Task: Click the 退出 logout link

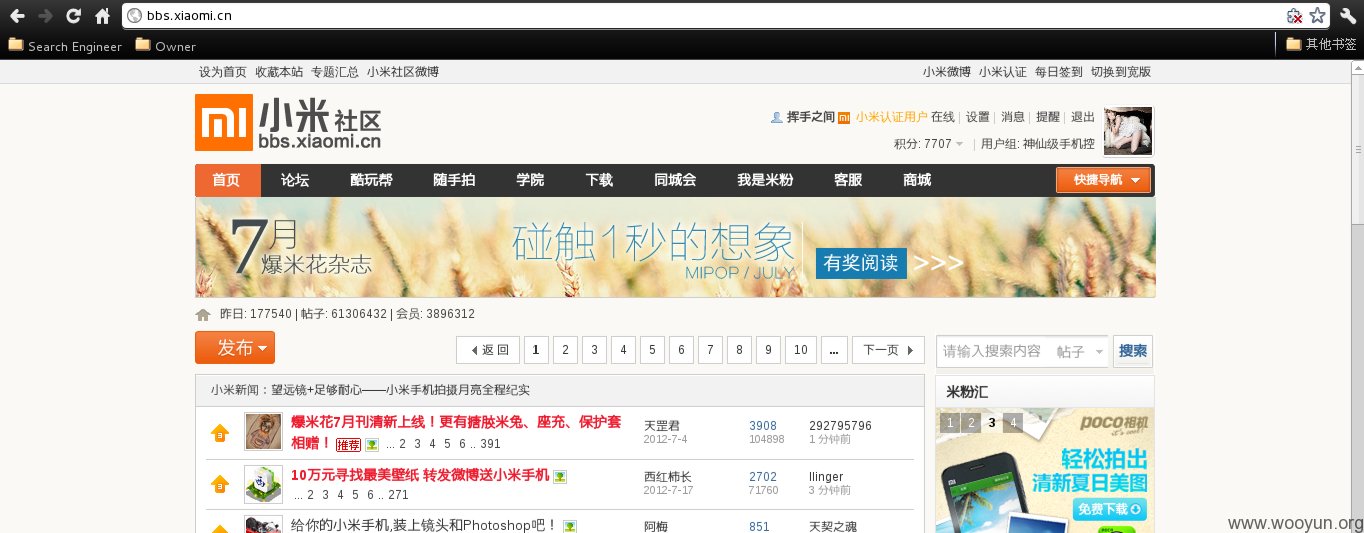Action: (1083, 117)
